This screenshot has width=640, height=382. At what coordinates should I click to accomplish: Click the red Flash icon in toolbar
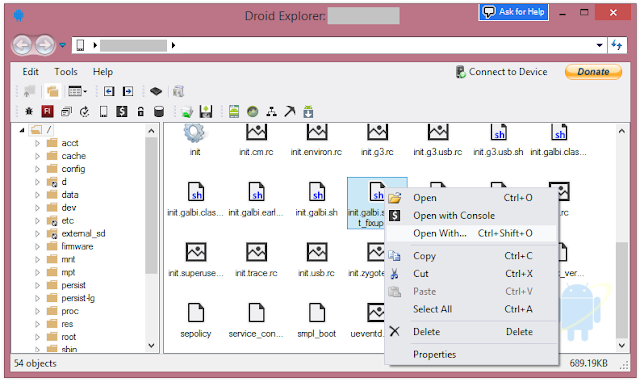(47, 111)
